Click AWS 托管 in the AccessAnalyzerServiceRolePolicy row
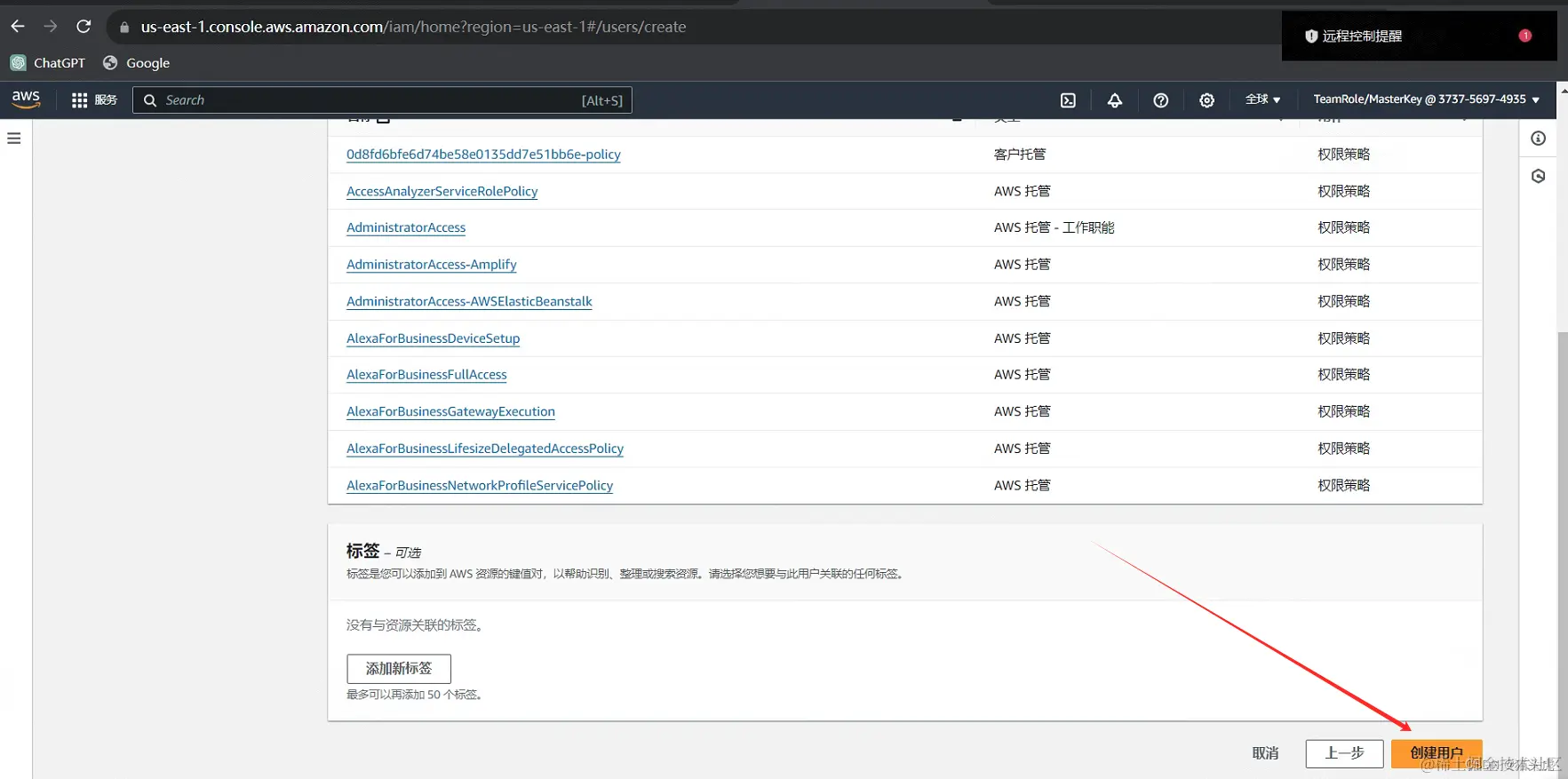The height and width of the screenshot is (779, 1568). 1022,191
